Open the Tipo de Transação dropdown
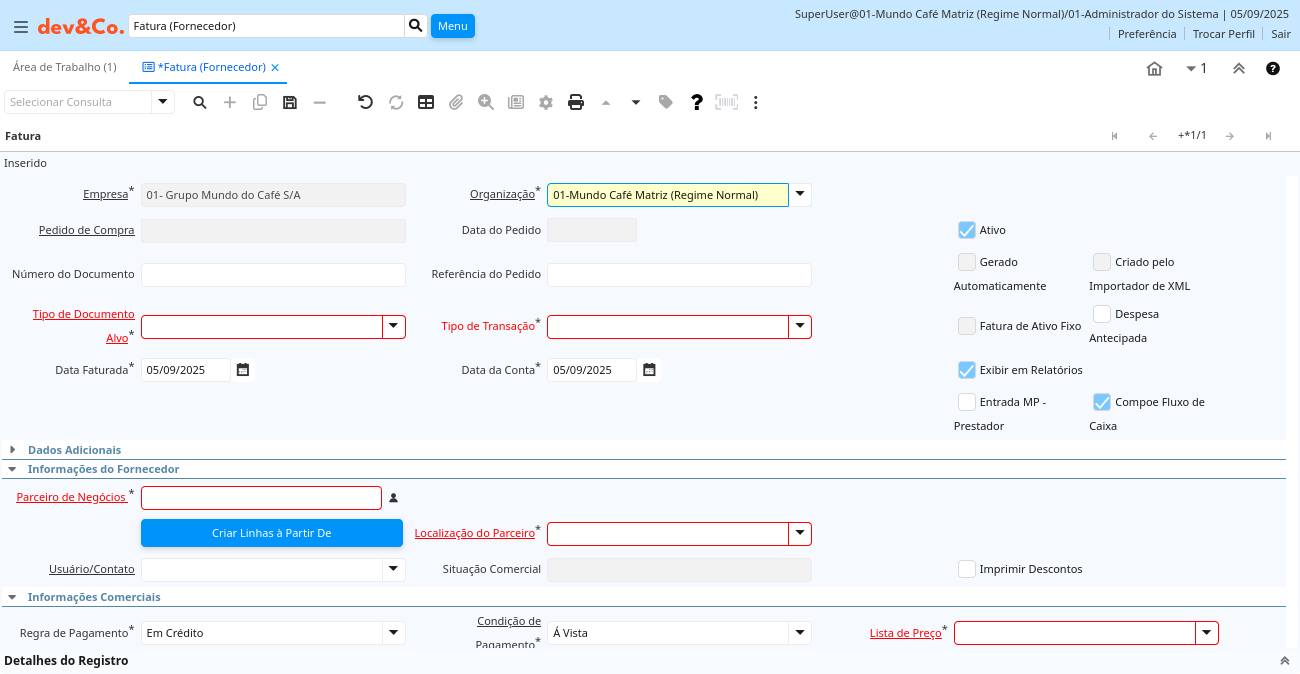1300x674 pixels. (799, 327)
